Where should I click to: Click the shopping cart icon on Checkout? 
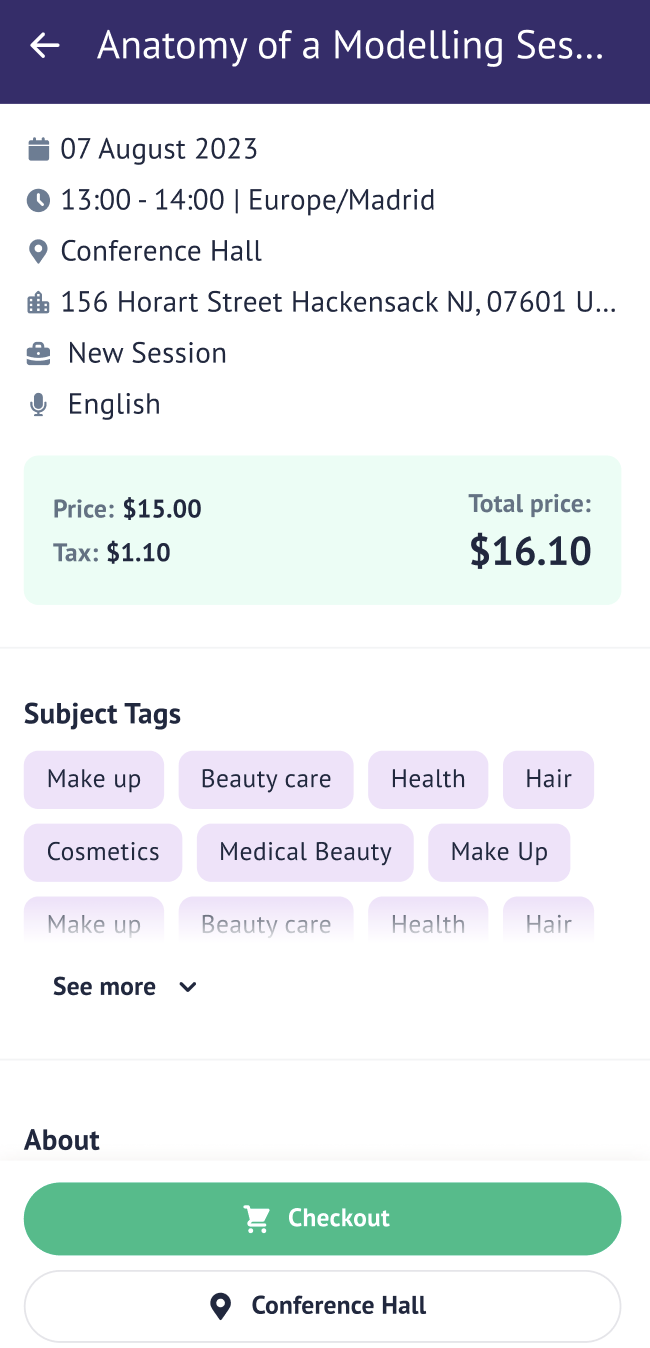coord(257,1218)
